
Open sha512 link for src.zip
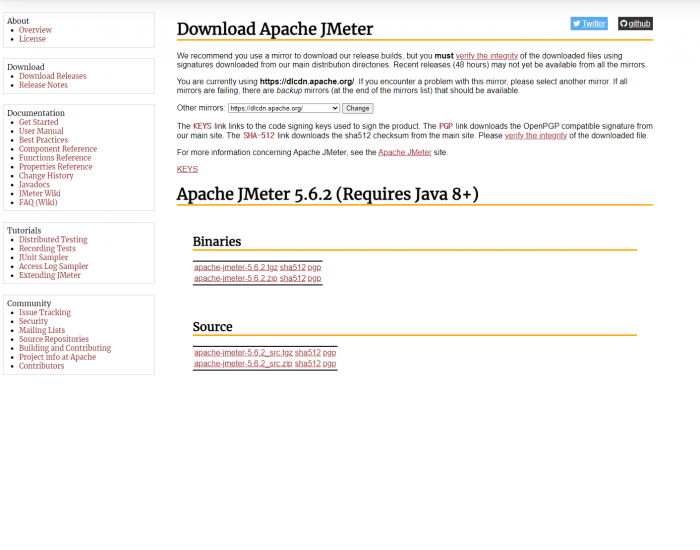tap(308, 363)
